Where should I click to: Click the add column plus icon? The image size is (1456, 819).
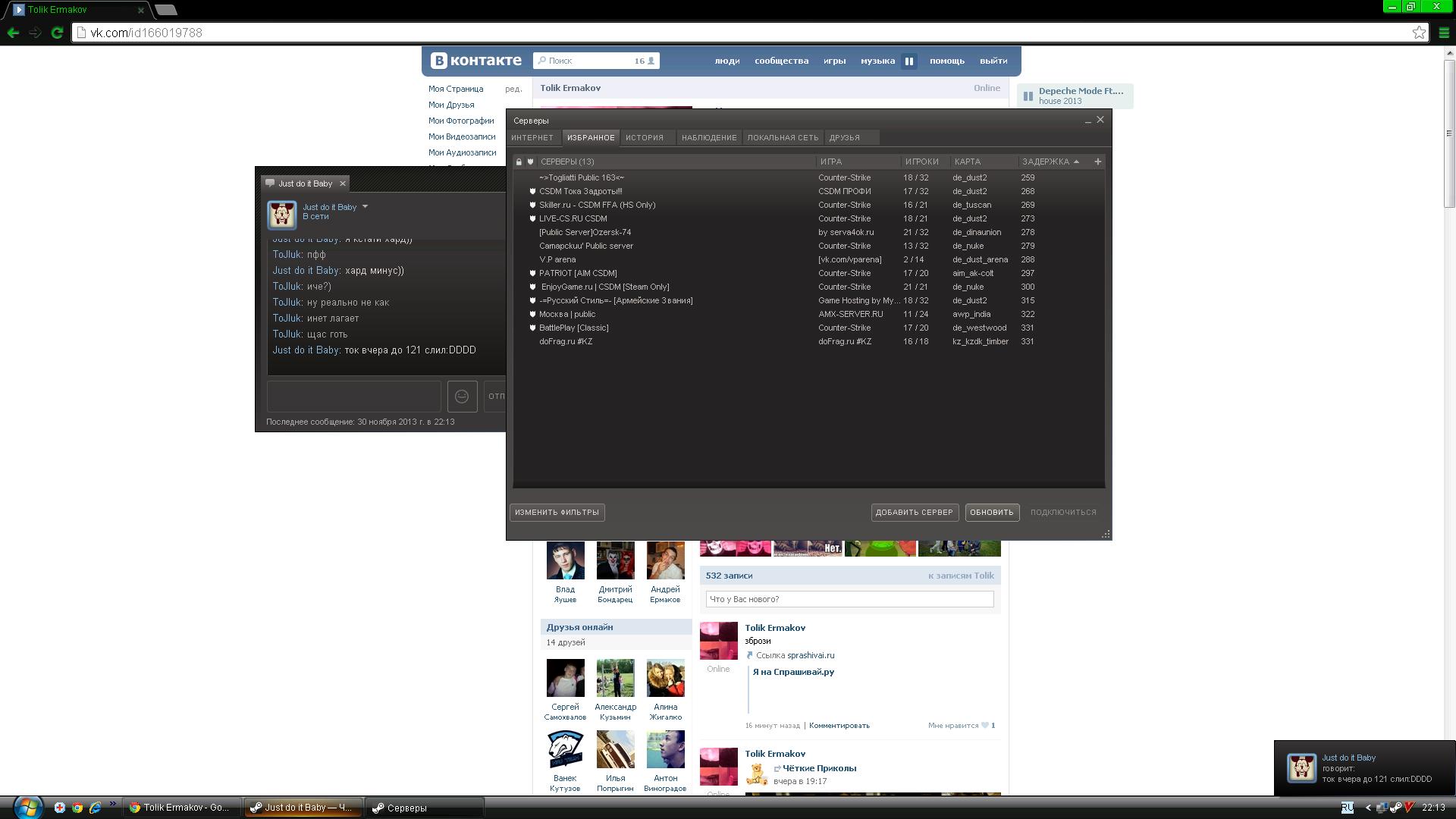(x=1097, y=162)
